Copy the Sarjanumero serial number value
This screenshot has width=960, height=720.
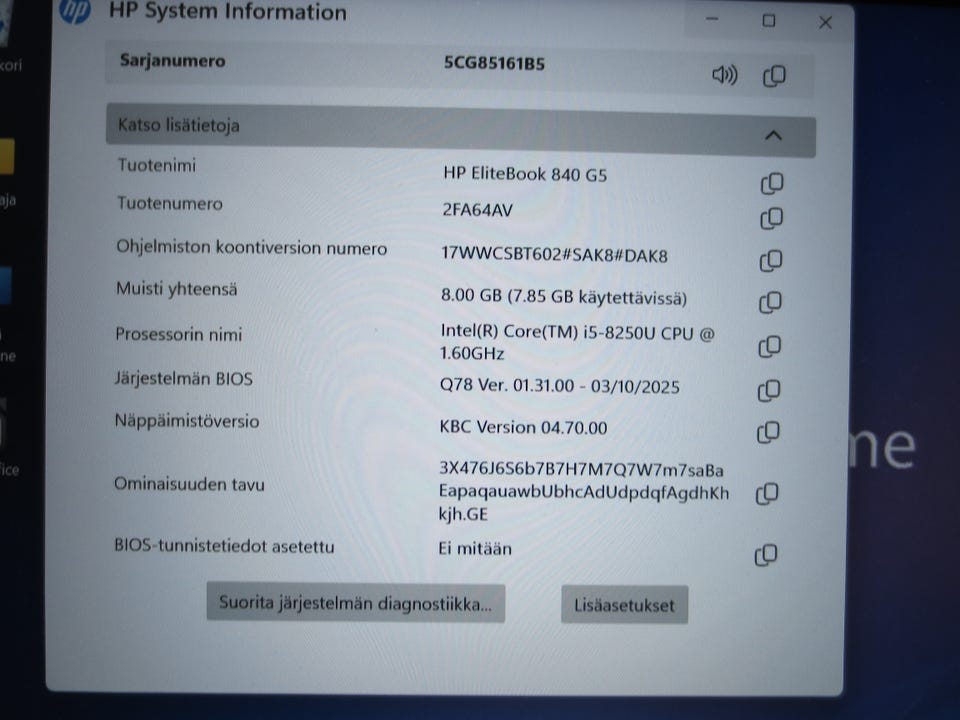click(x=774, y=76)
